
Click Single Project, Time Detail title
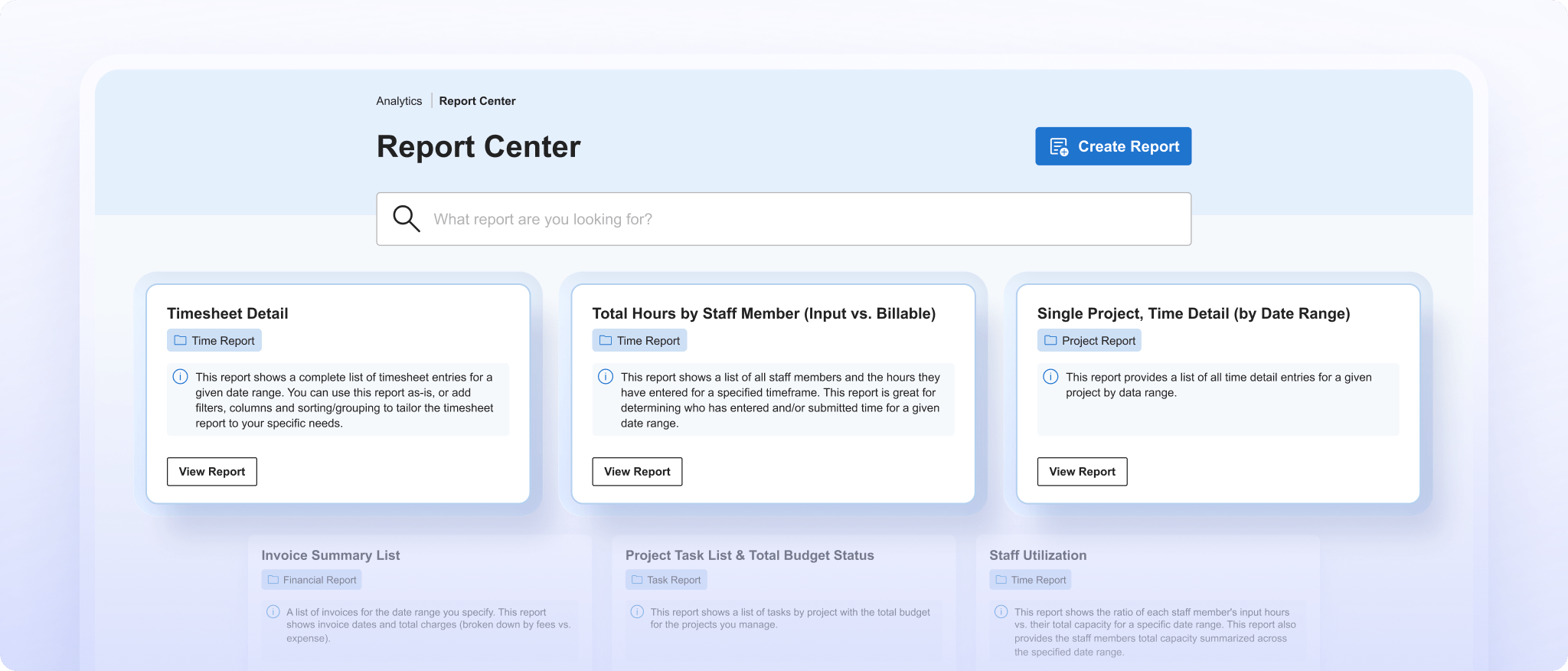[1194, 313]
